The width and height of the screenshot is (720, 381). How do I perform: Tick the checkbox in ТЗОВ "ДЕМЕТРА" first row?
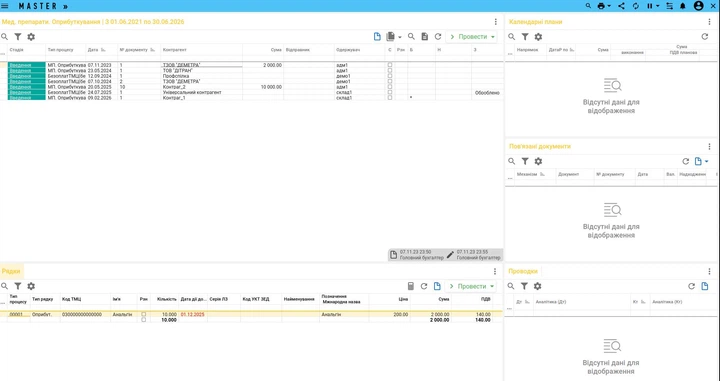(x=390, y=65)
